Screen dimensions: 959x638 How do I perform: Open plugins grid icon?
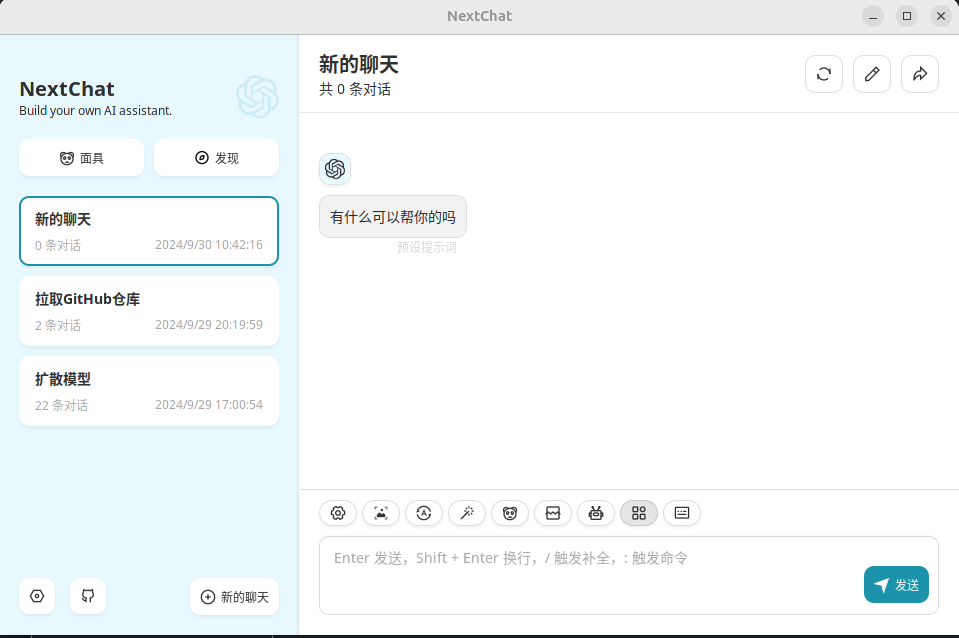[639, 513]
